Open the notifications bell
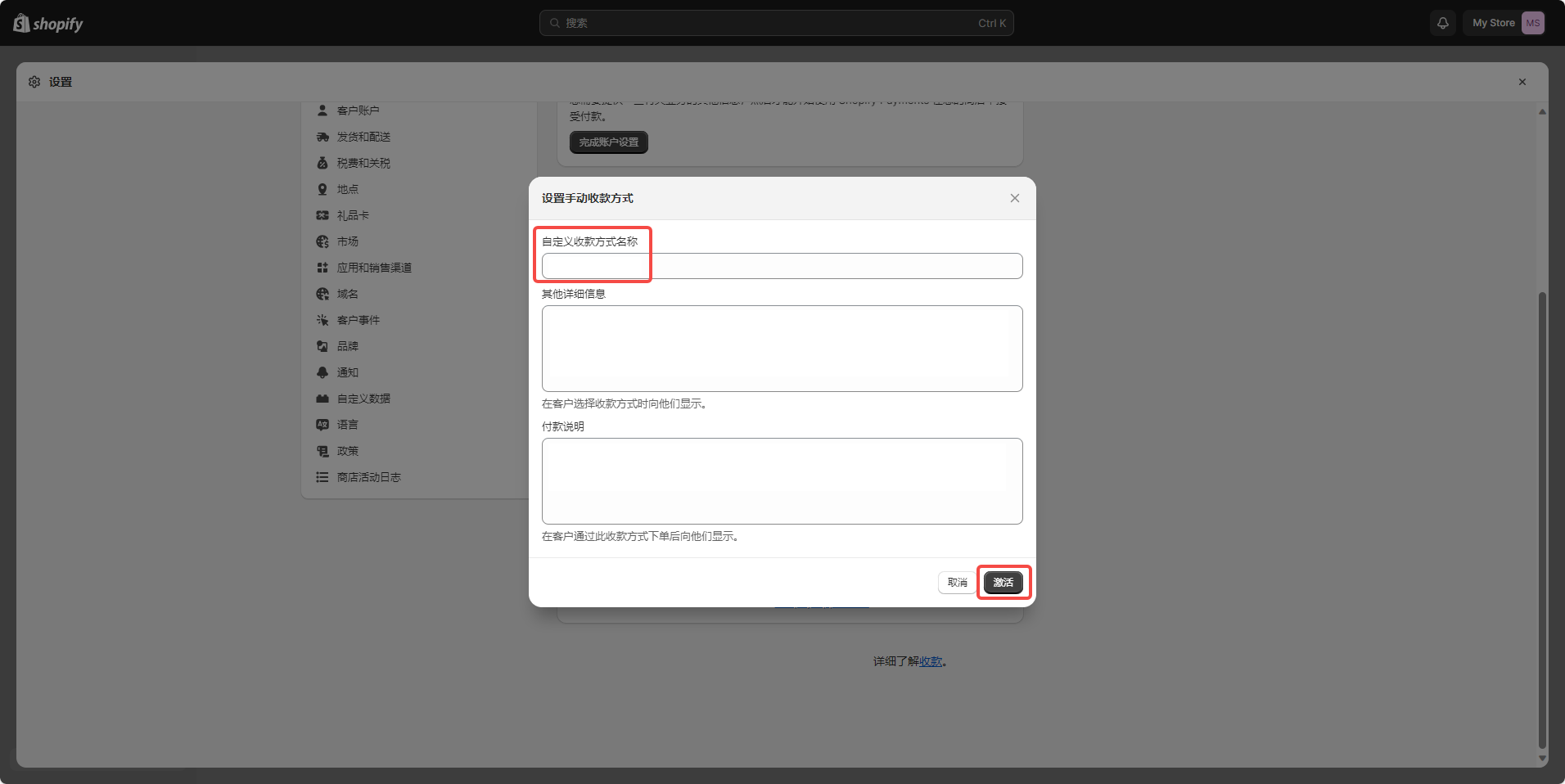The width and height of the screenshot is (1565, 784). [1443, 23]
